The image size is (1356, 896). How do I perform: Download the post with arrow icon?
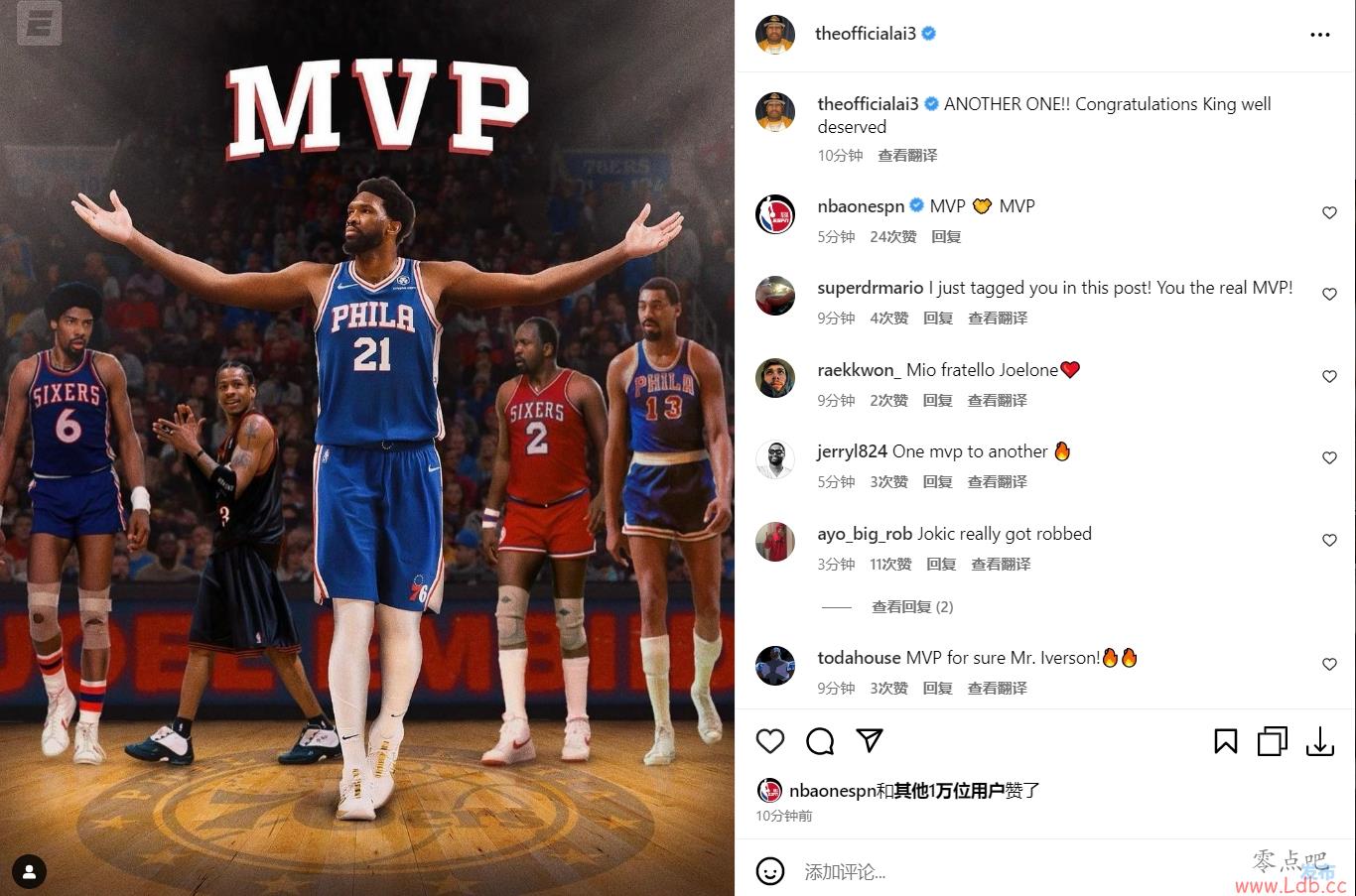click(1320, 741)
